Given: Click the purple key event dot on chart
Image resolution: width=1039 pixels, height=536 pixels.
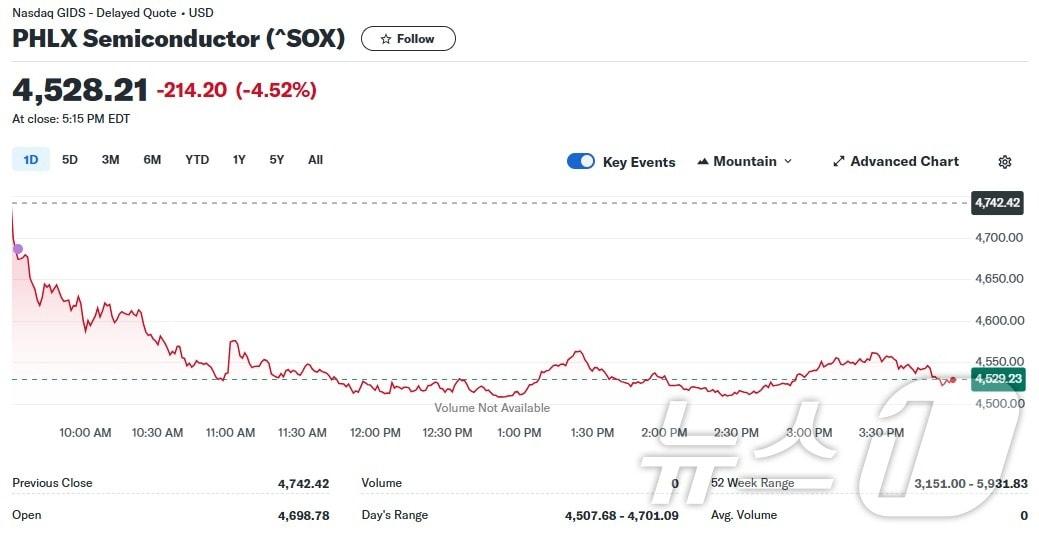Looking at the screenshot, I should [x=17, y=249].
